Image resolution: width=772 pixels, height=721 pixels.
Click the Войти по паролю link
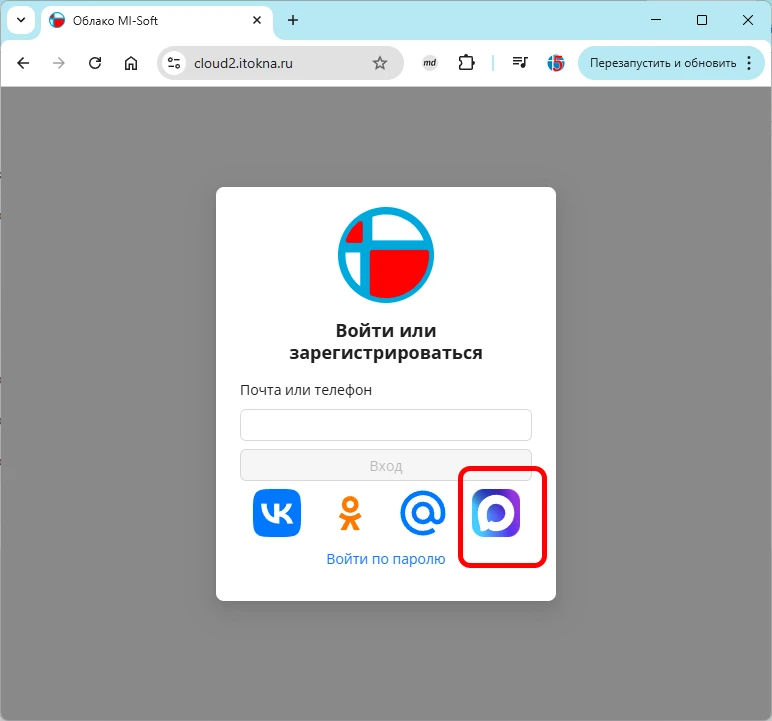tap(386, 559)
